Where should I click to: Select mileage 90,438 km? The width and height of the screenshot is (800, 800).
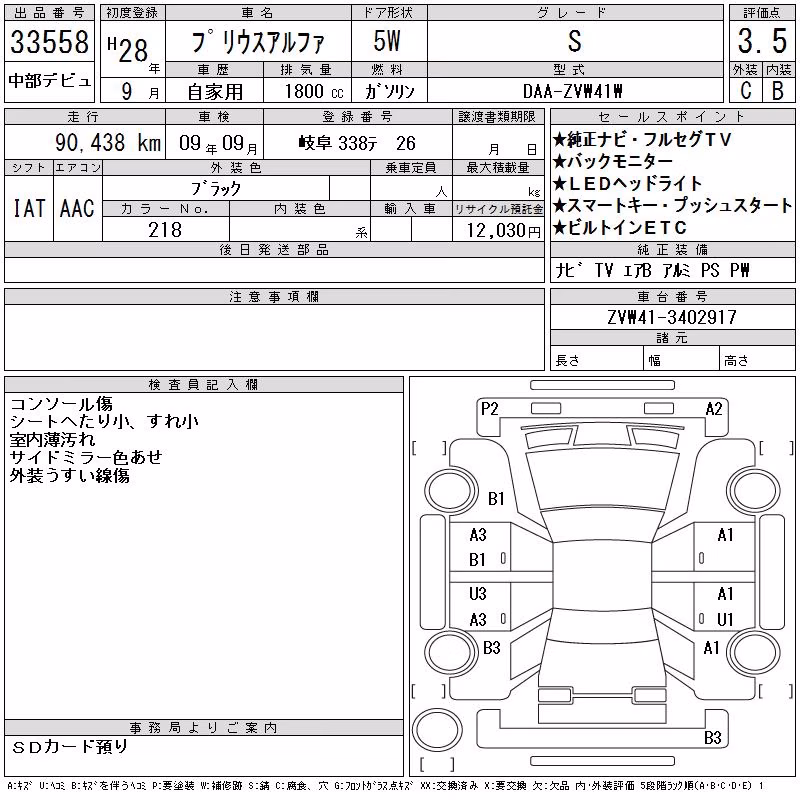click(x=108, y=142)
